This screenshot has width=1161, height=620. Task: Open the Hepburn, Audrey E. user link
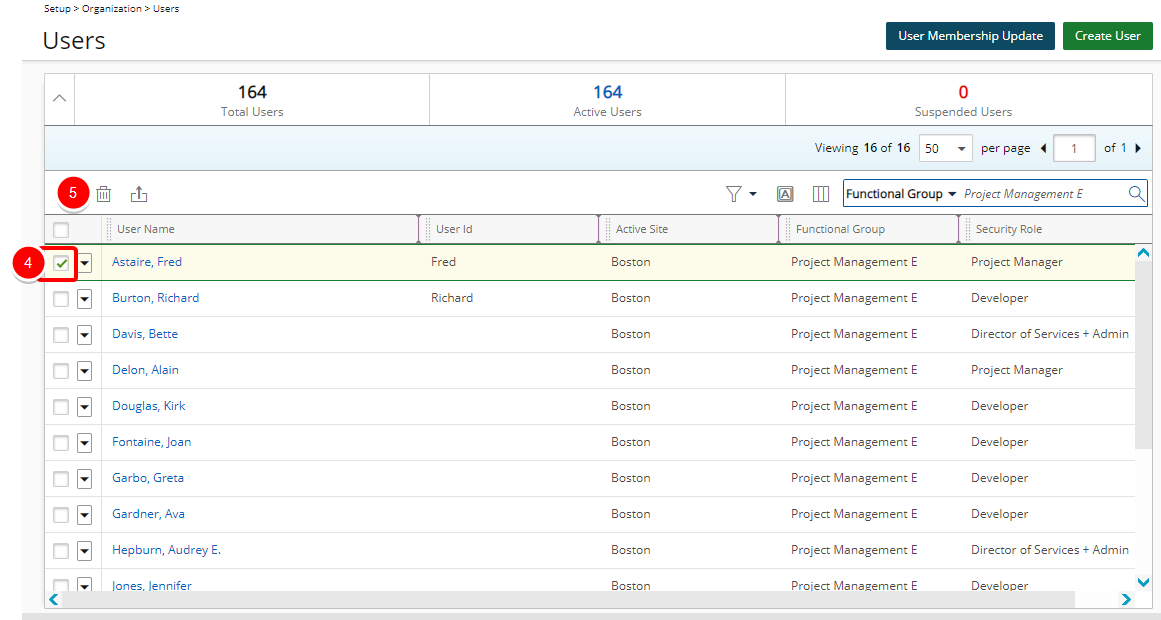167,550
